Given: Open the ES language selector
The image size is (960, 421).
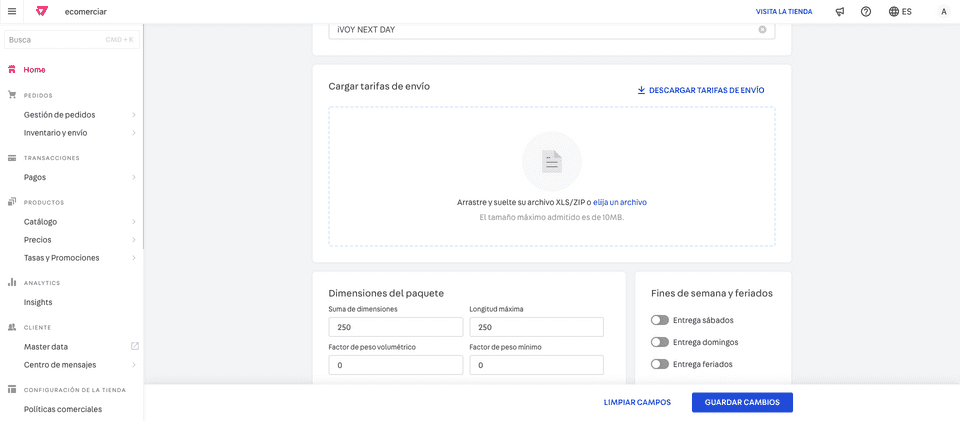Looking at the screenshot, I should click(900, 11).
